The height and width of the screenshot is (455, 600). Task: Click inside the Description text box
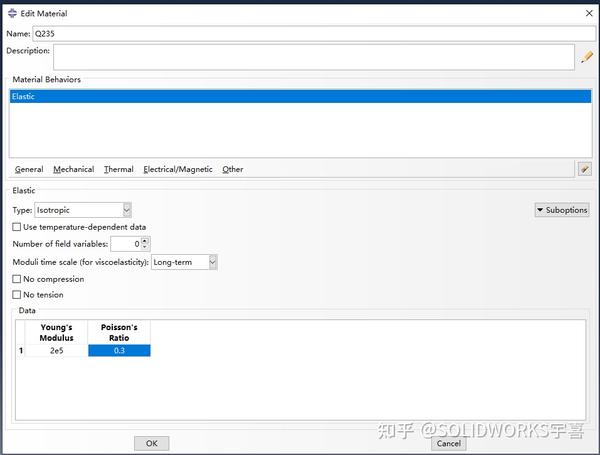tap(314, 57)
